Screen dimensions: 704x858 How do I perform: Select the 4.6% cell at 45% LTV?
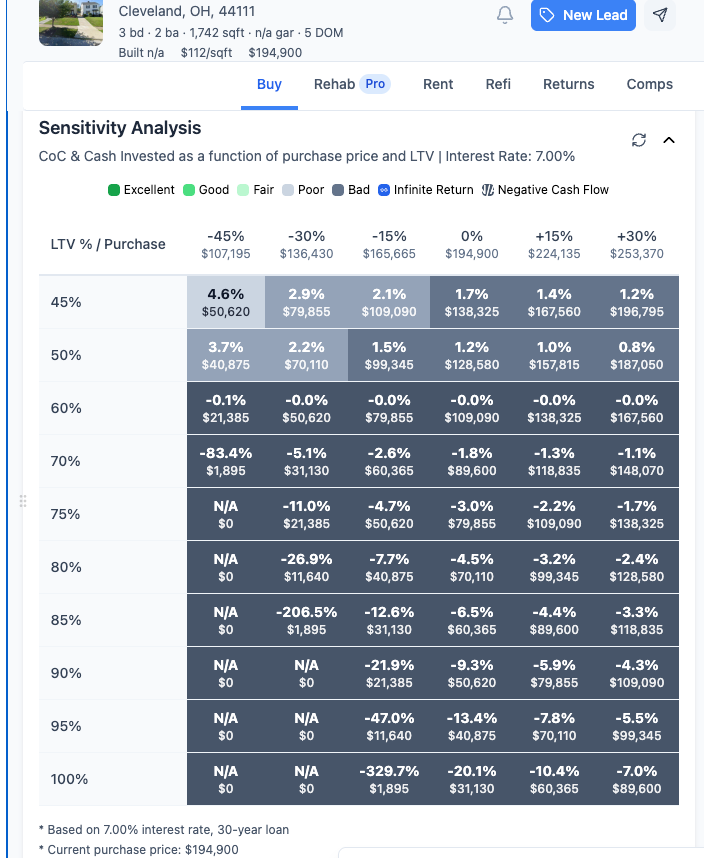(x=226, y=302)
